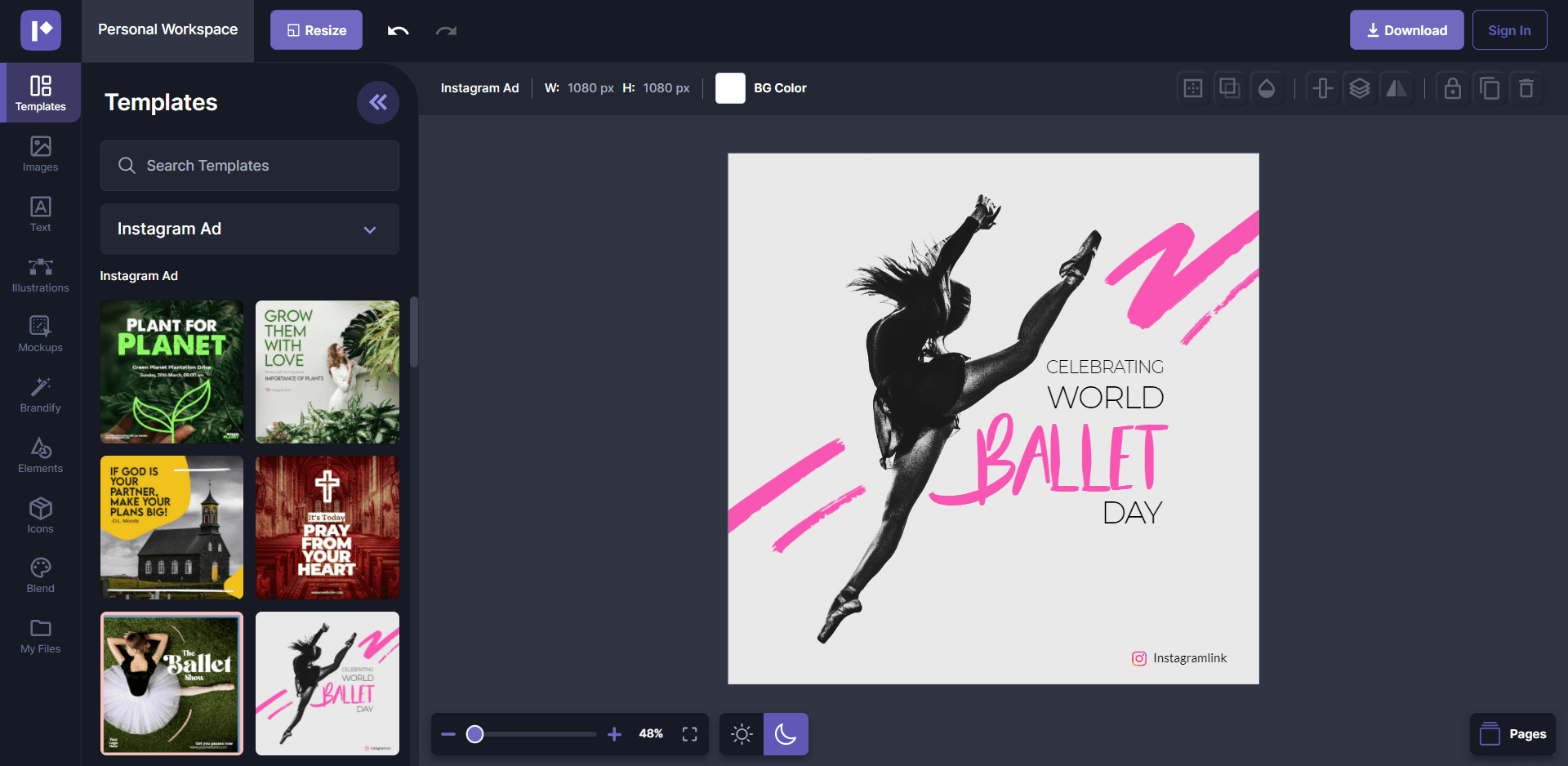Screen dimensions: 1568x766
Task: Switch to light mode sun toggle
Action: [x=742, y=734]
